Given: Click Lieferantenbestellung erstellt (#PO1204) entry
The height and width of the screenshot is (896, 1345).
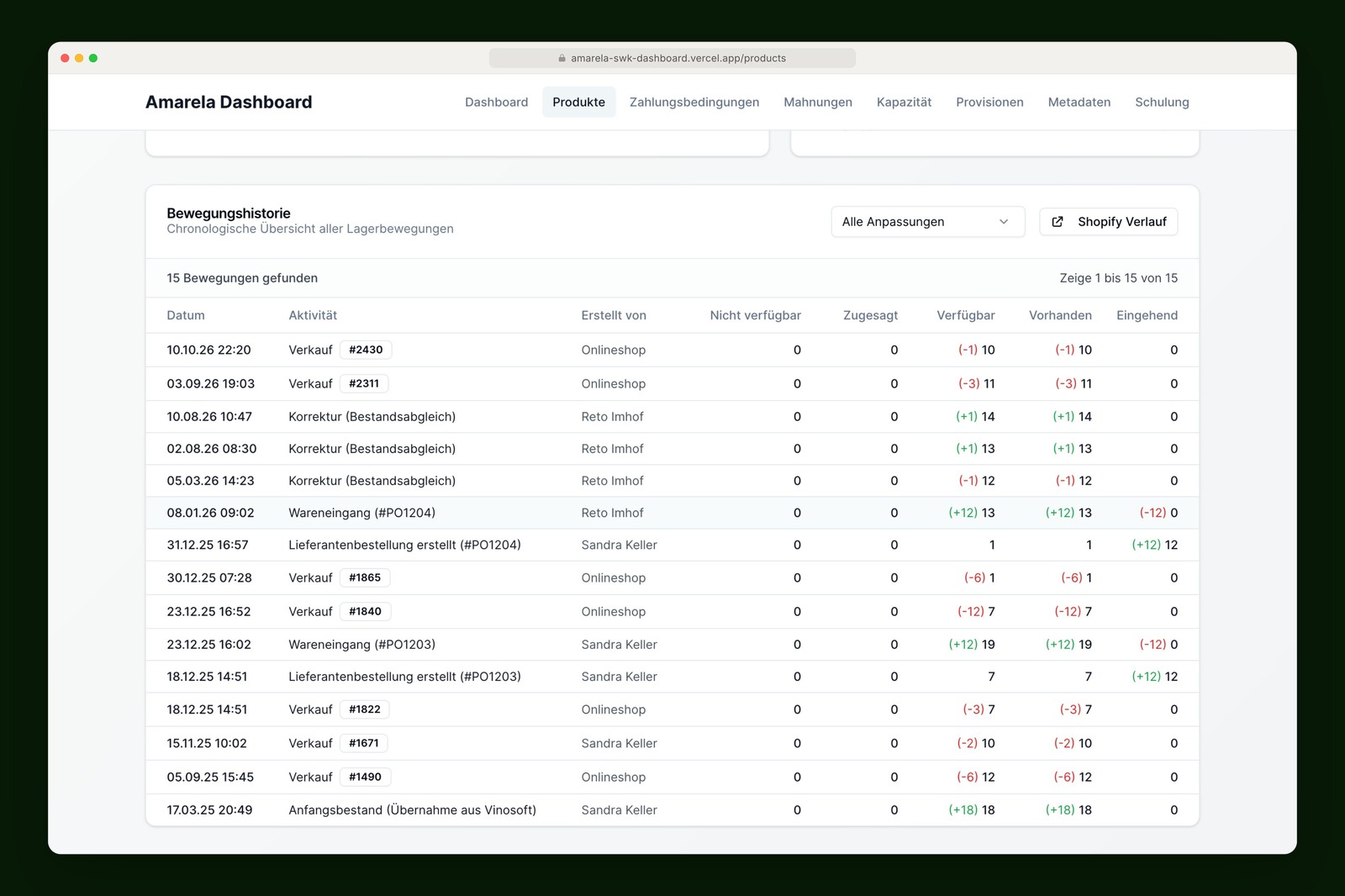Looking at the screenshot, I should pyautogui.click(x=404, y=545).
